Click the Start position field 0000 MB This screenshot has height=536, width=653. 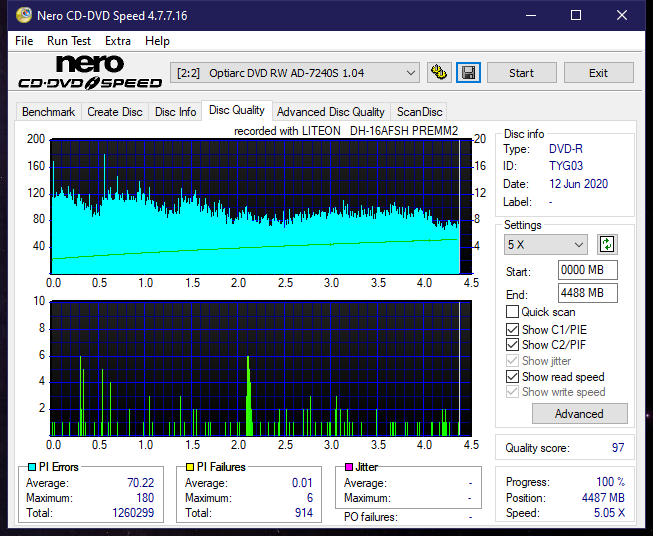coord(587,270)
